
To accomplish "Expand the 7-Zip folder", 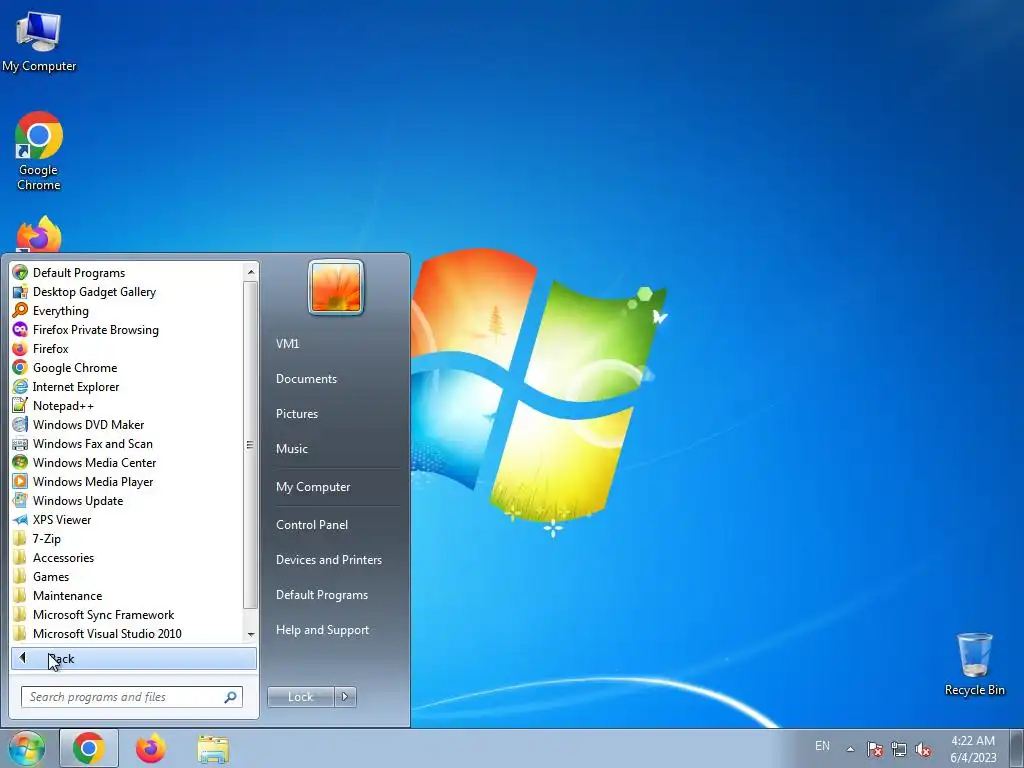I will pyautogui.click(x=127, y=539).
